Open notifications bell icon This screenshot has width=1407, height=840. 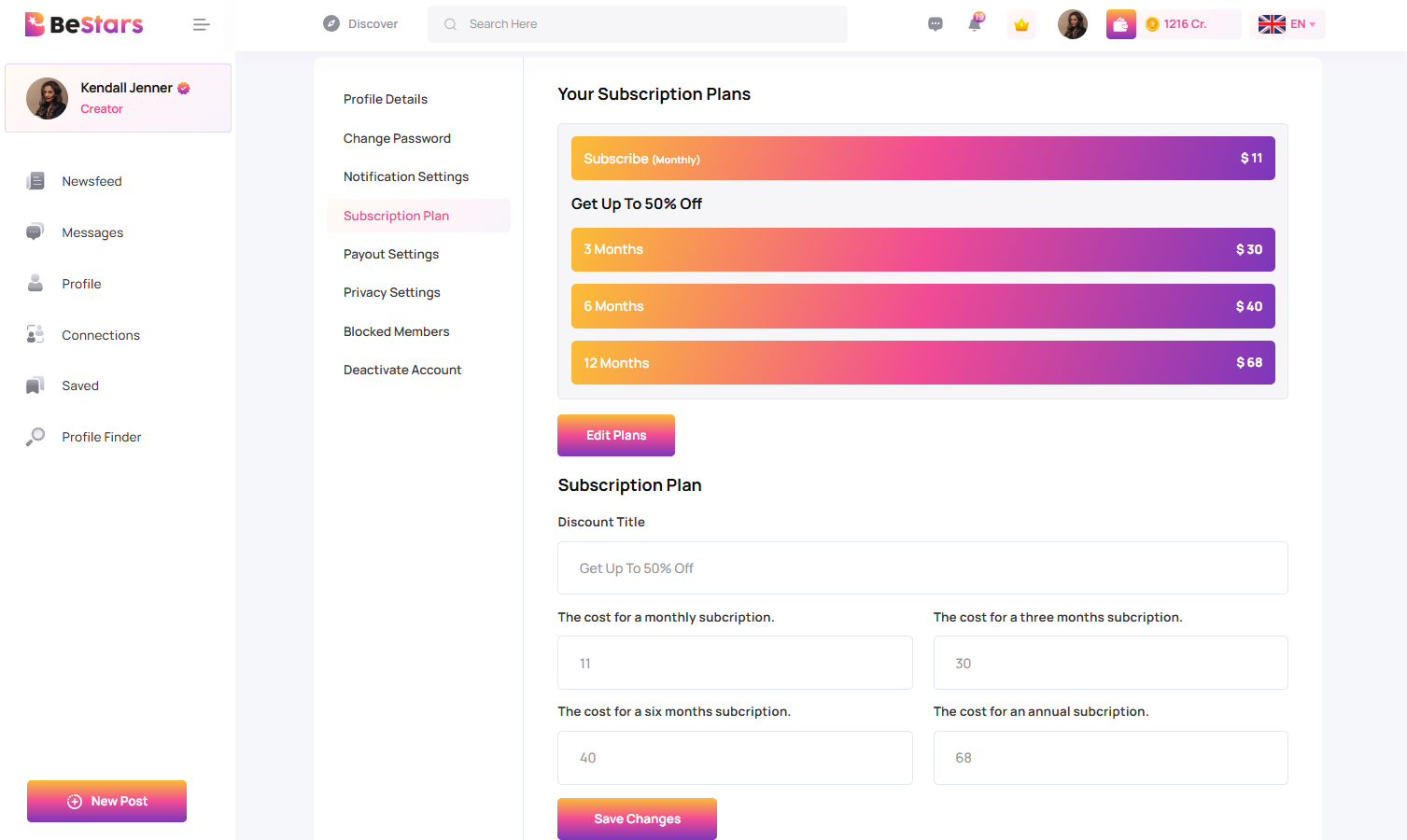click(975, 24)
